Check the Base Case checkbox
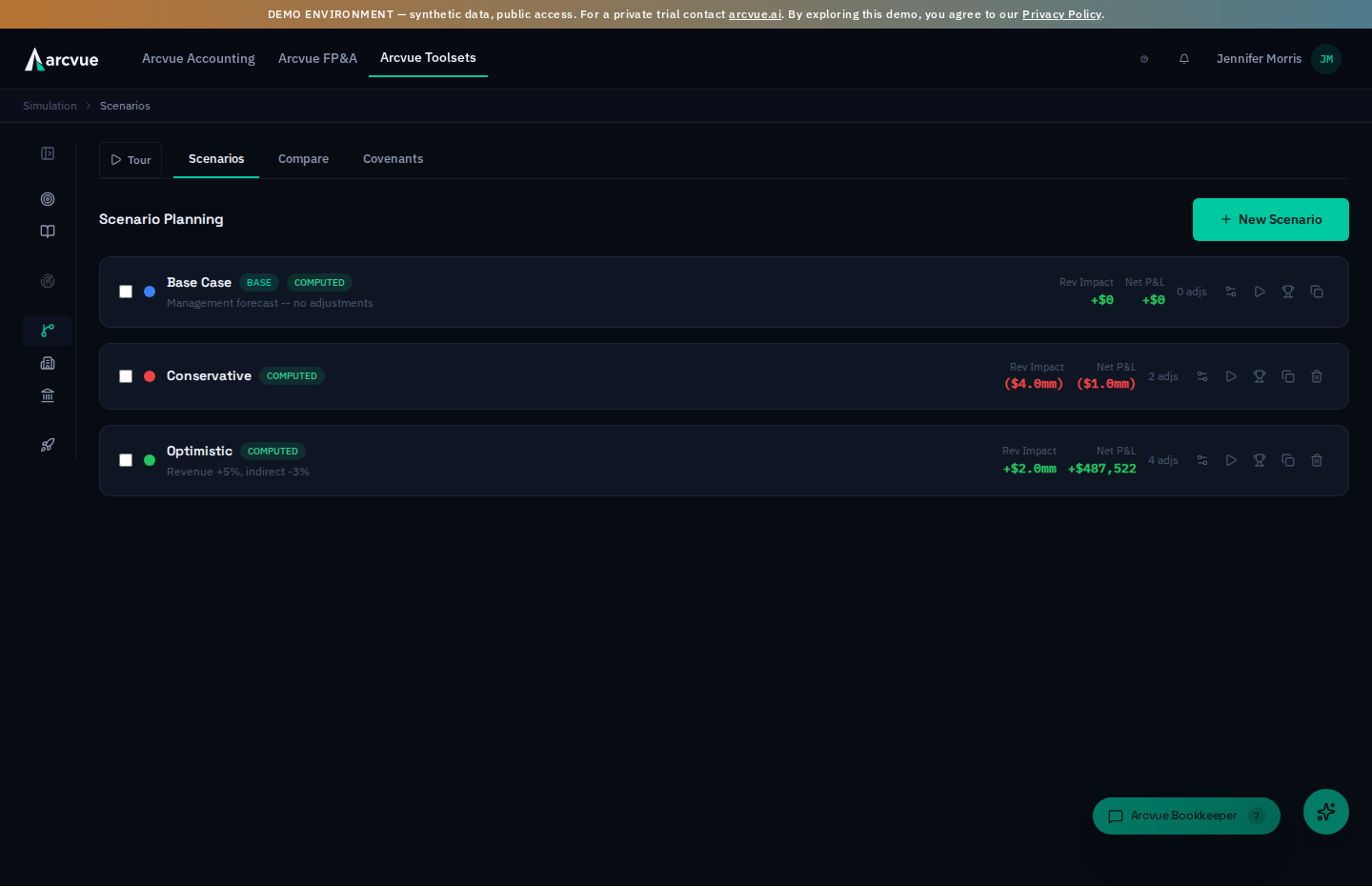 126,292
